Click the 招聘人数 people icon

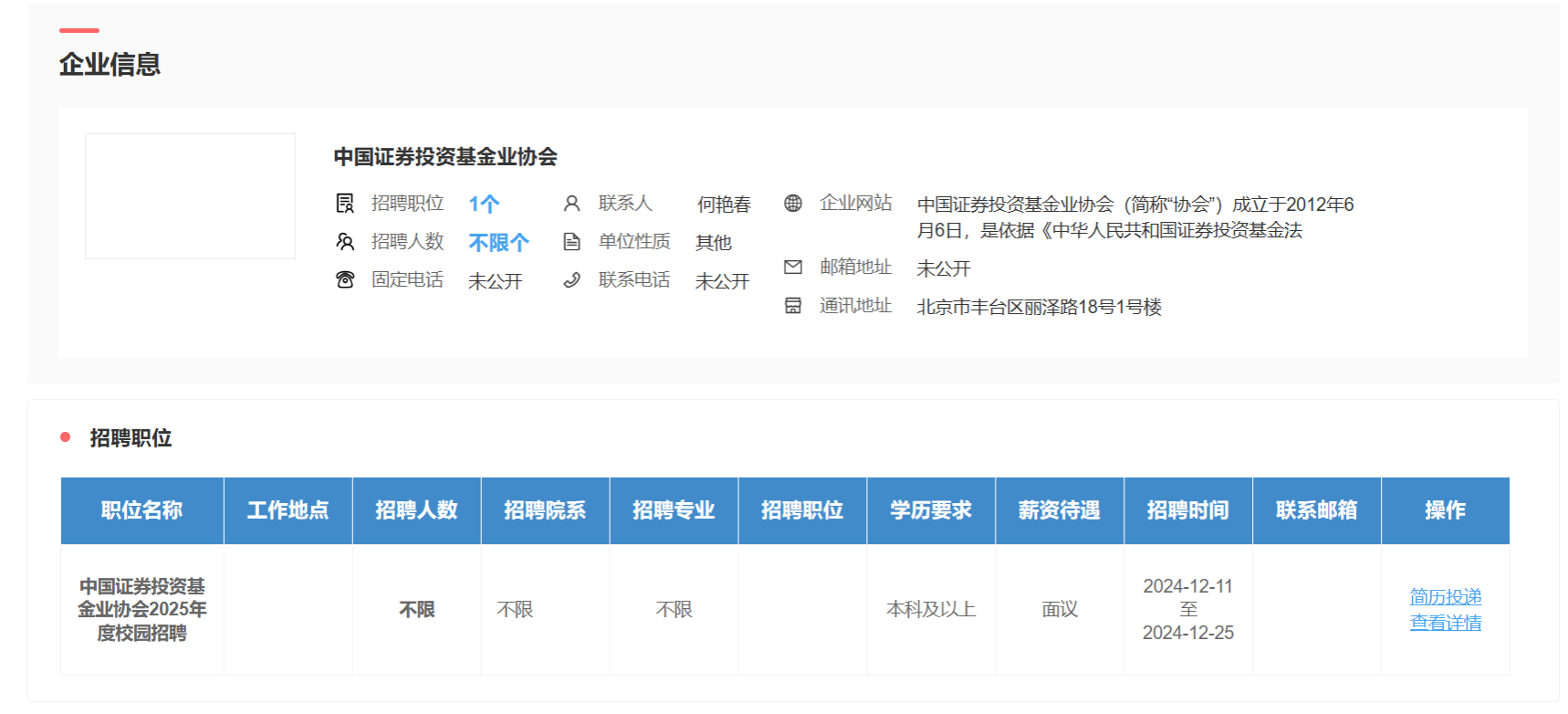tap(345, 241)
